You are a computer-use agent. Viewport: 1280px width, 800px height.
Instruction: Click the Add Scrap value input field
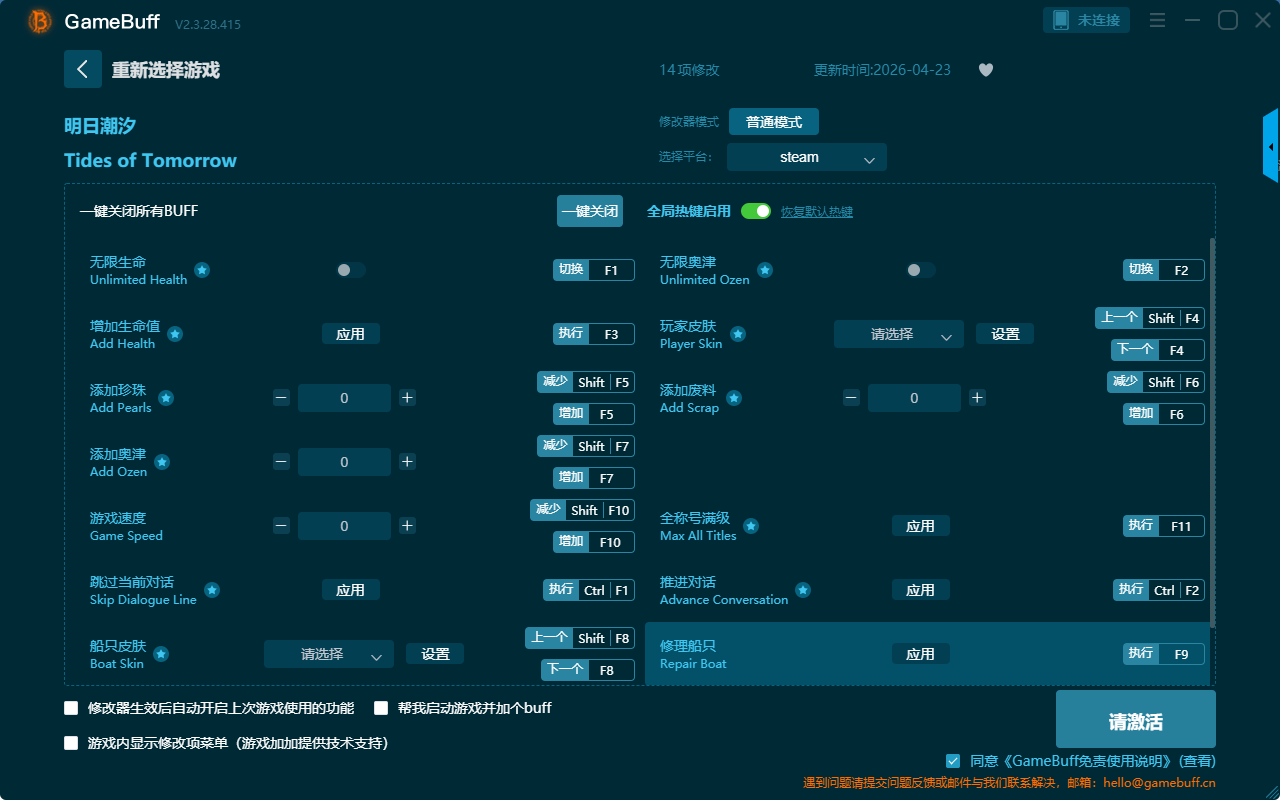click(x=914, y=398)
